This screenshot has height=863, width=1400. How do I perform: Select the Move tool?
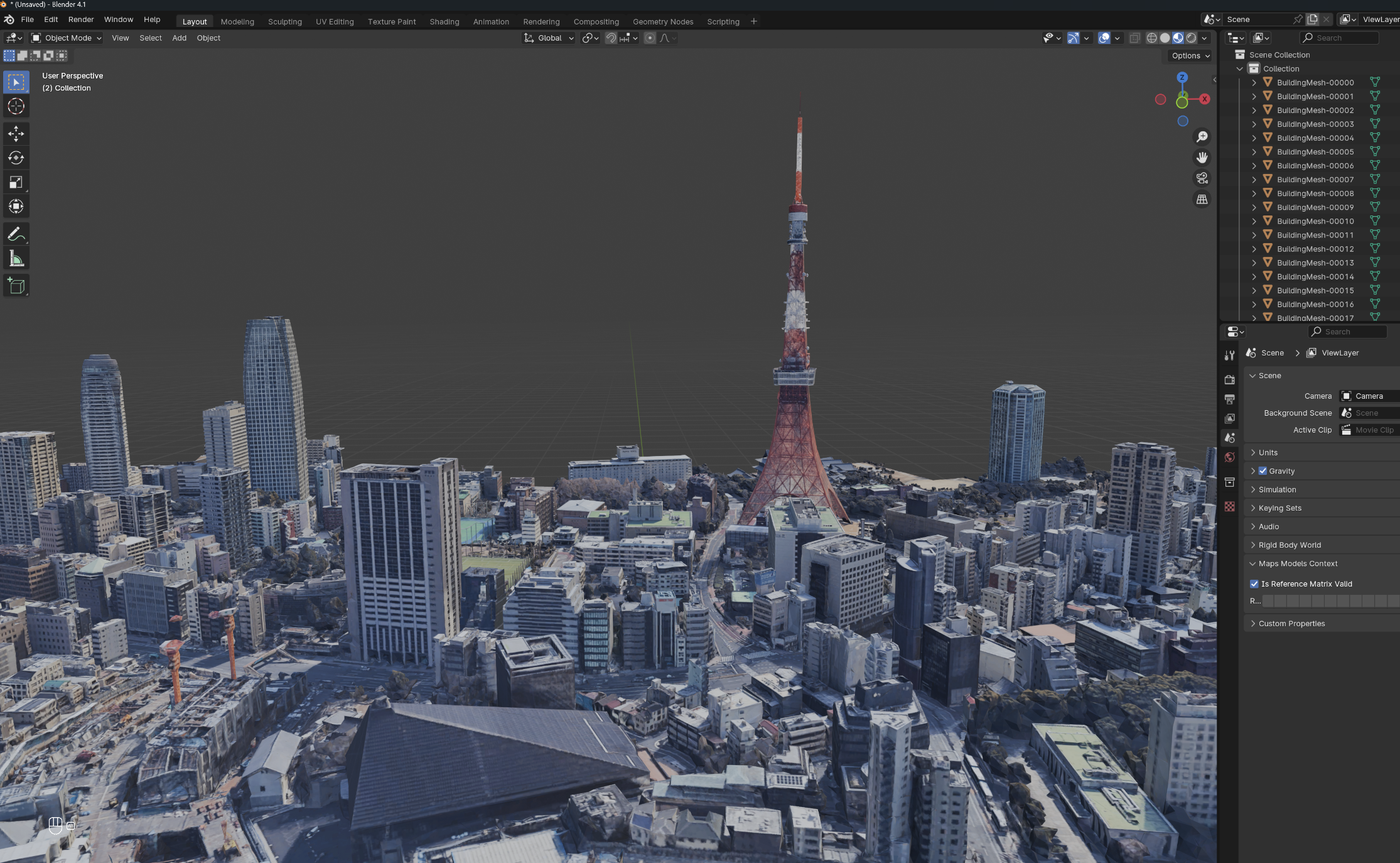[16, 133]
